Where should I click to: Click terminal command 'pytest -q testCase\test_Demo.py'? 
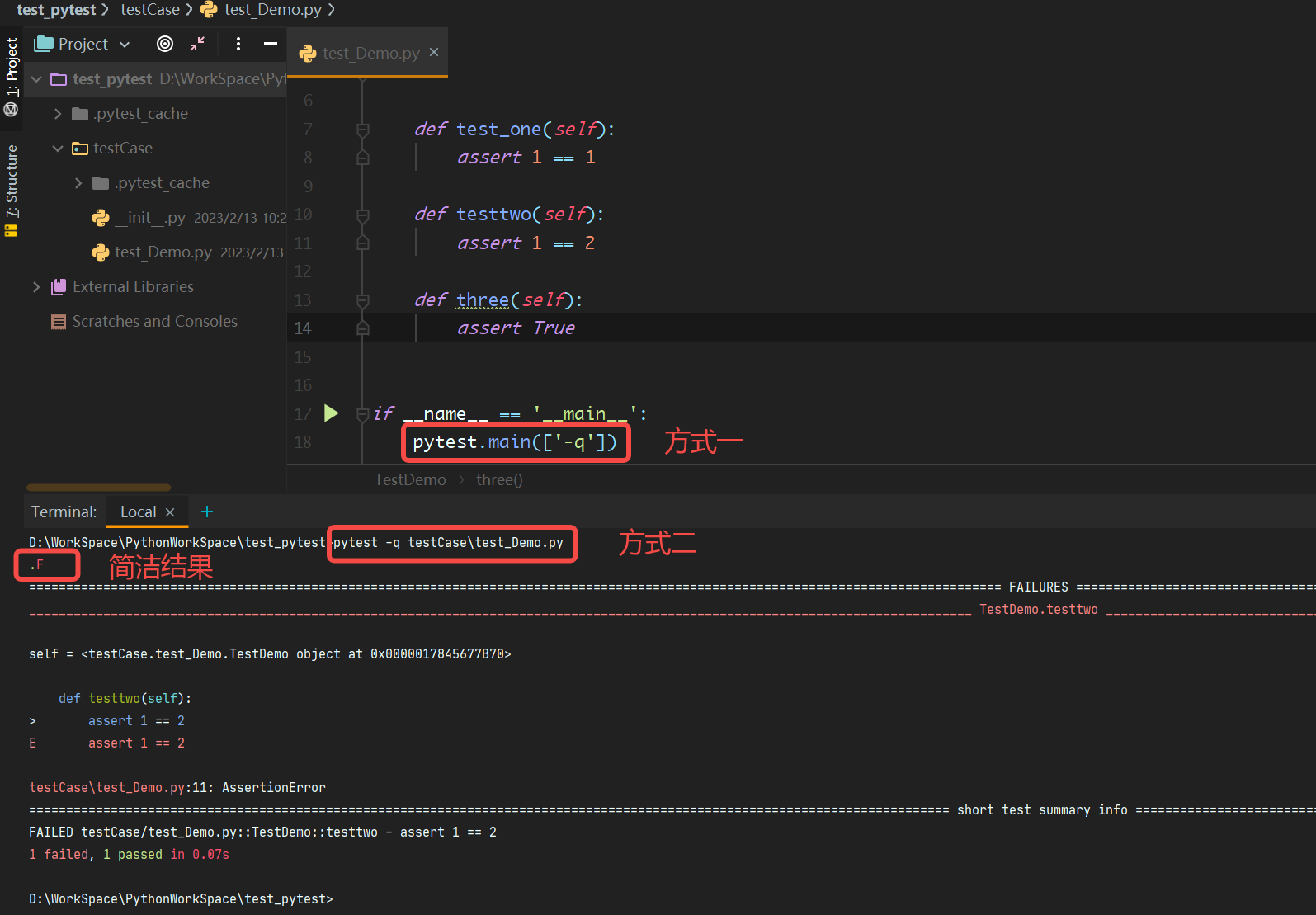tap(448, 543)
